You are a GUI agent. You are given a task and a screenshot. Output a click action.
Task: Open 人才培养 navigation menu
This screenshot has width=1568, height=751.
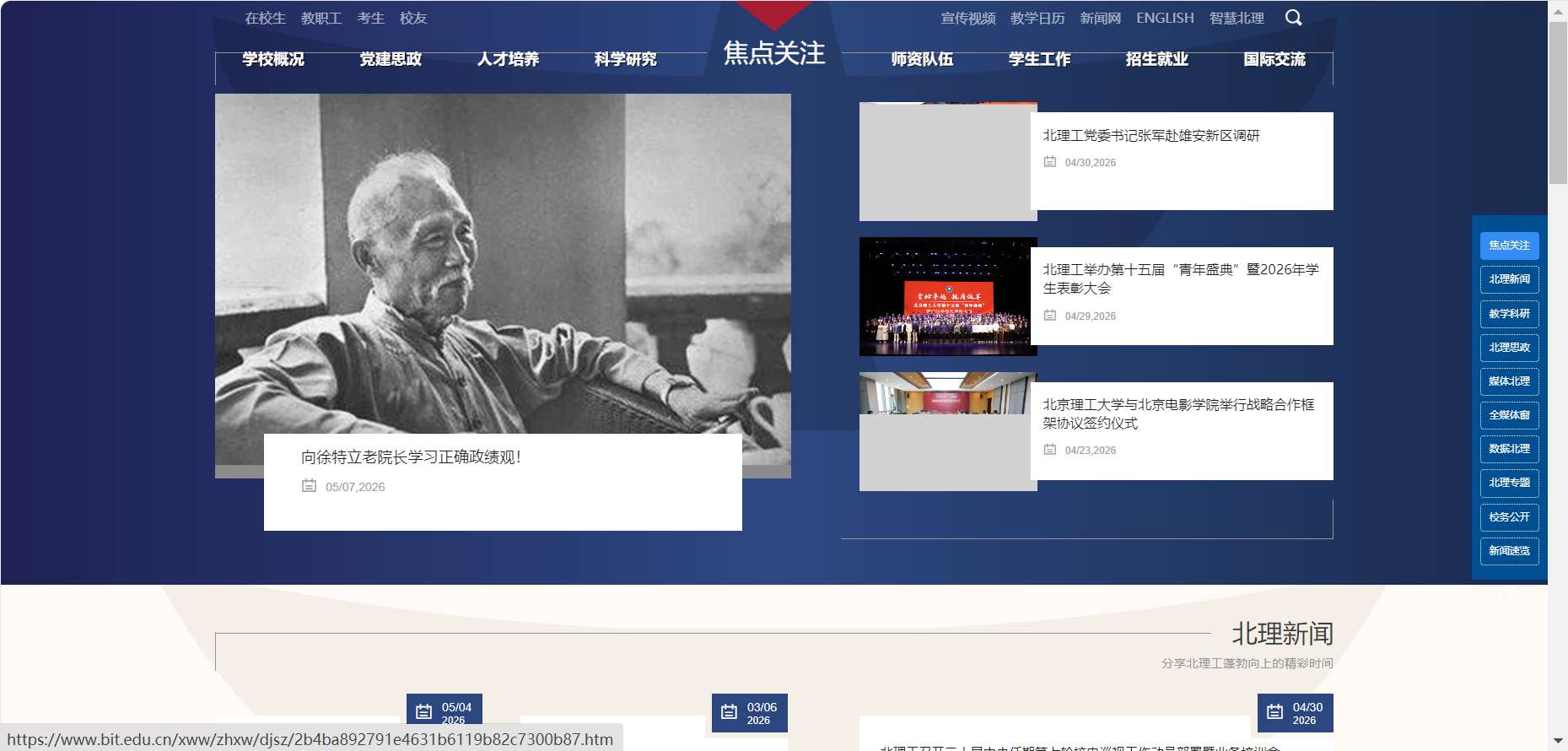coord(508,59)
